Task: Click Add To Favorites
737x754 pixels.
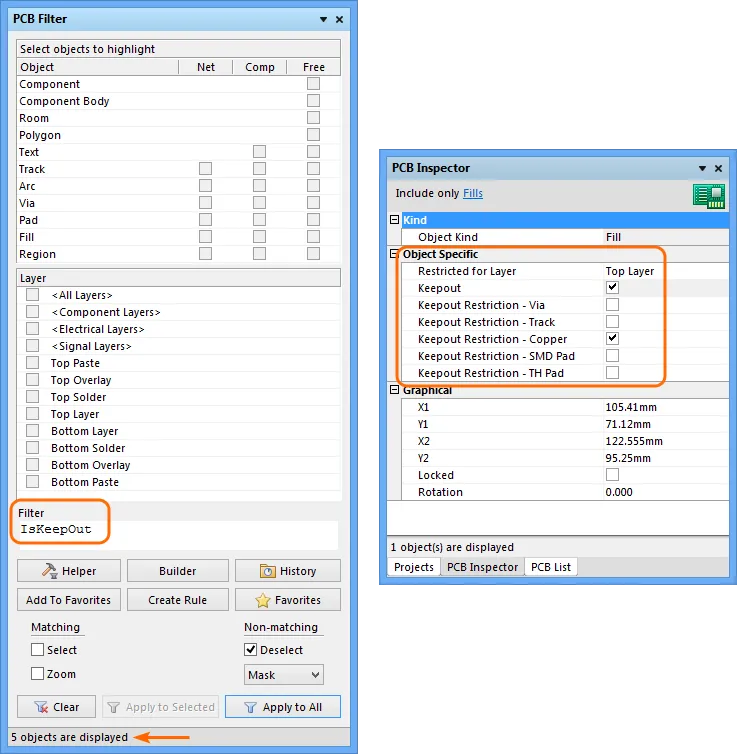Action: (69, 600)
